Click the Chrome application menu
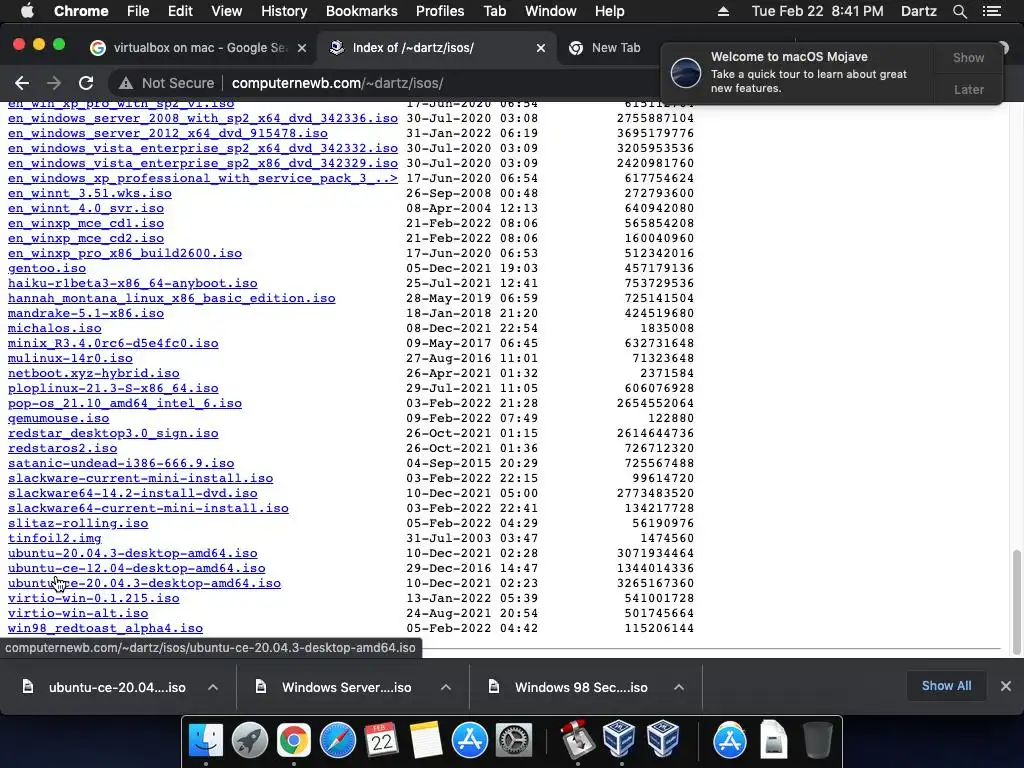The width and height of the screenshot is (1024, 768). click(81, 11)
